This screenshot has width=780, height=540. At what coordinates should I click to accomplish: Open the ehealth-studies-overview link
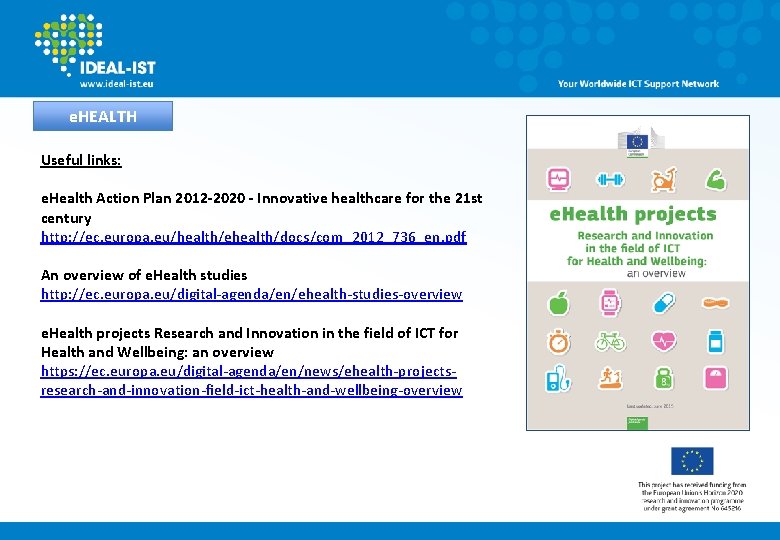click(x=252, y=294)
